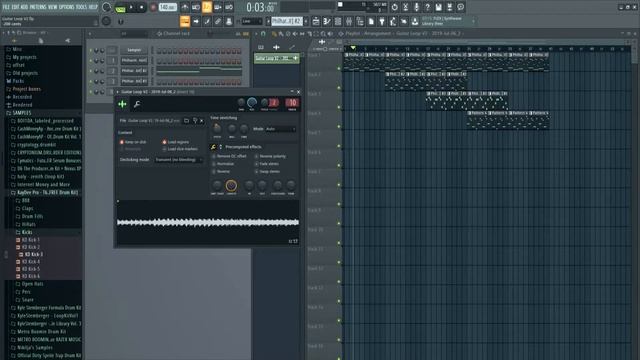The height and width of the screenshot is (360, 640).
Task: Click the save disk icon top toolbar
Action: pyautogui.click(x=438, y=7)
